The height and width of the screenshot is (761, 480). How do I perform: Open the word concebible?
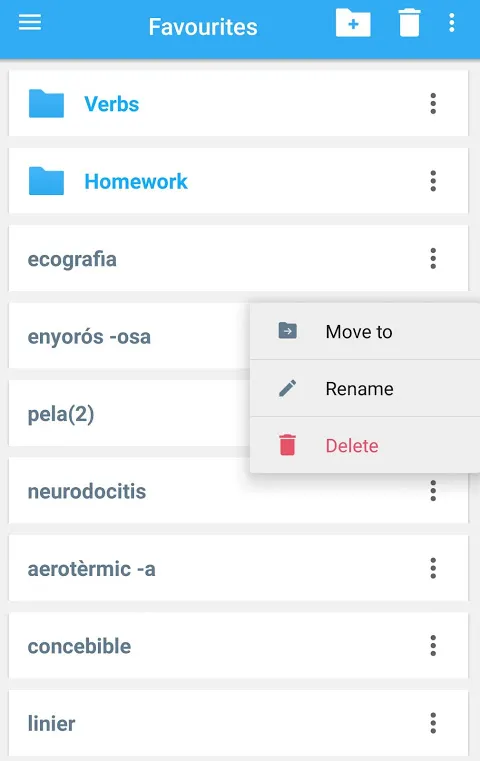(238, 646)
